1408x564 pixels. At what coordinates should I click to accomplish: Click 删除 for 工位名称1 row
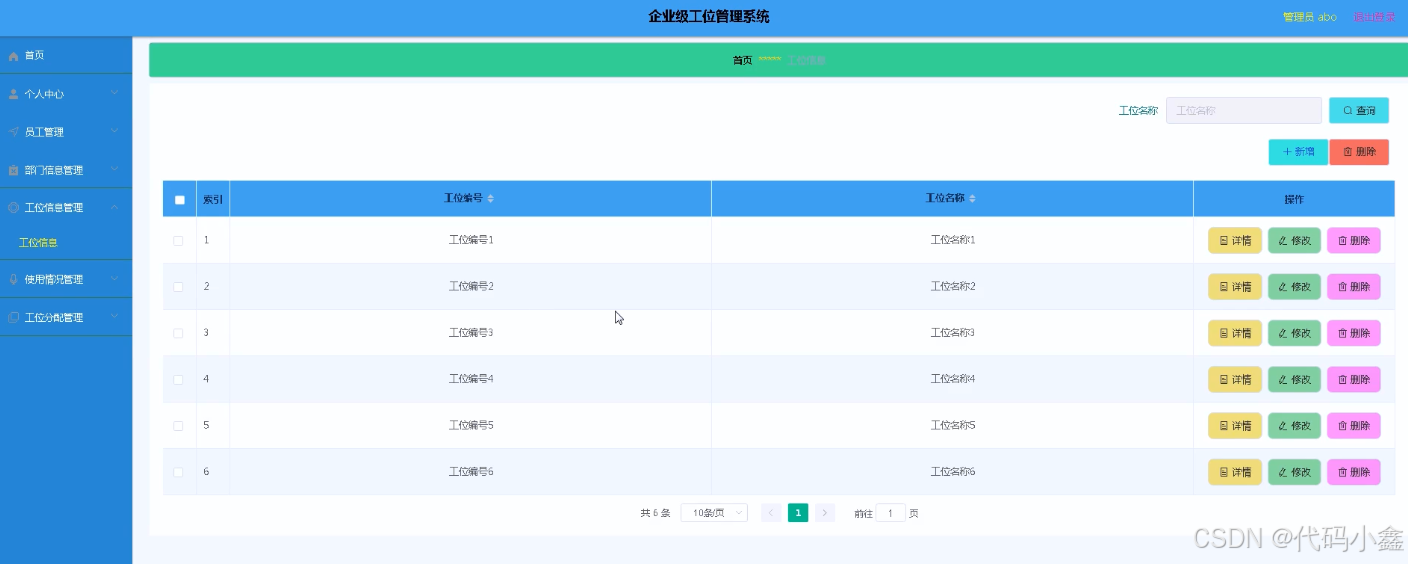(1354, 241)
